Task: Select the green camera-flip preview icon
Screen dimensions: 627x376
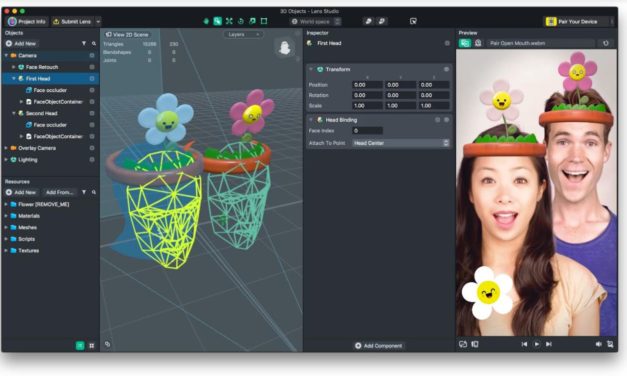Action: coord(465,43)
